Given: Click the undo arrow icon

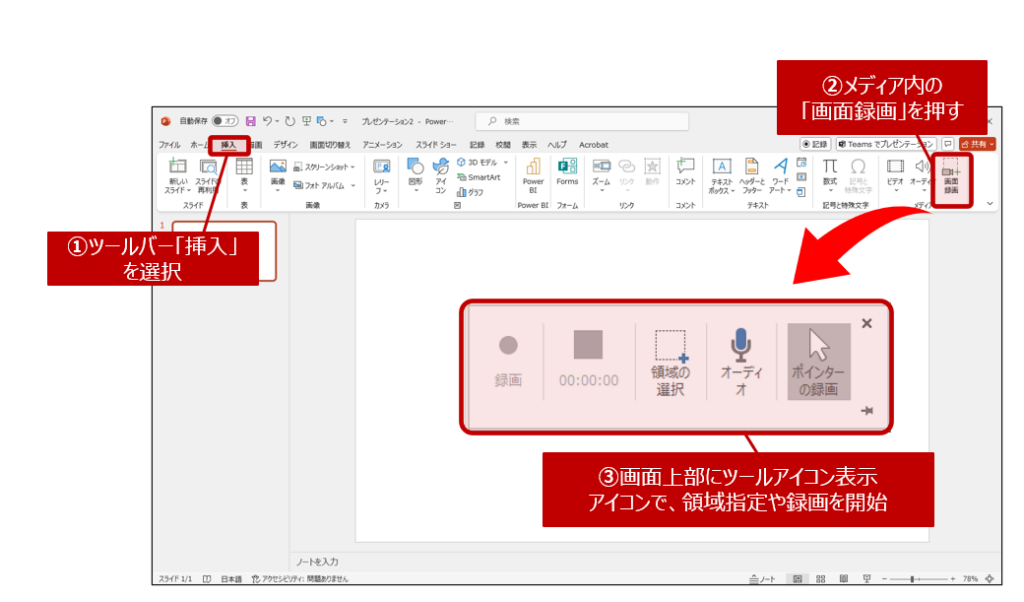Looking at the screenshot, I should (x=267, y=121).
